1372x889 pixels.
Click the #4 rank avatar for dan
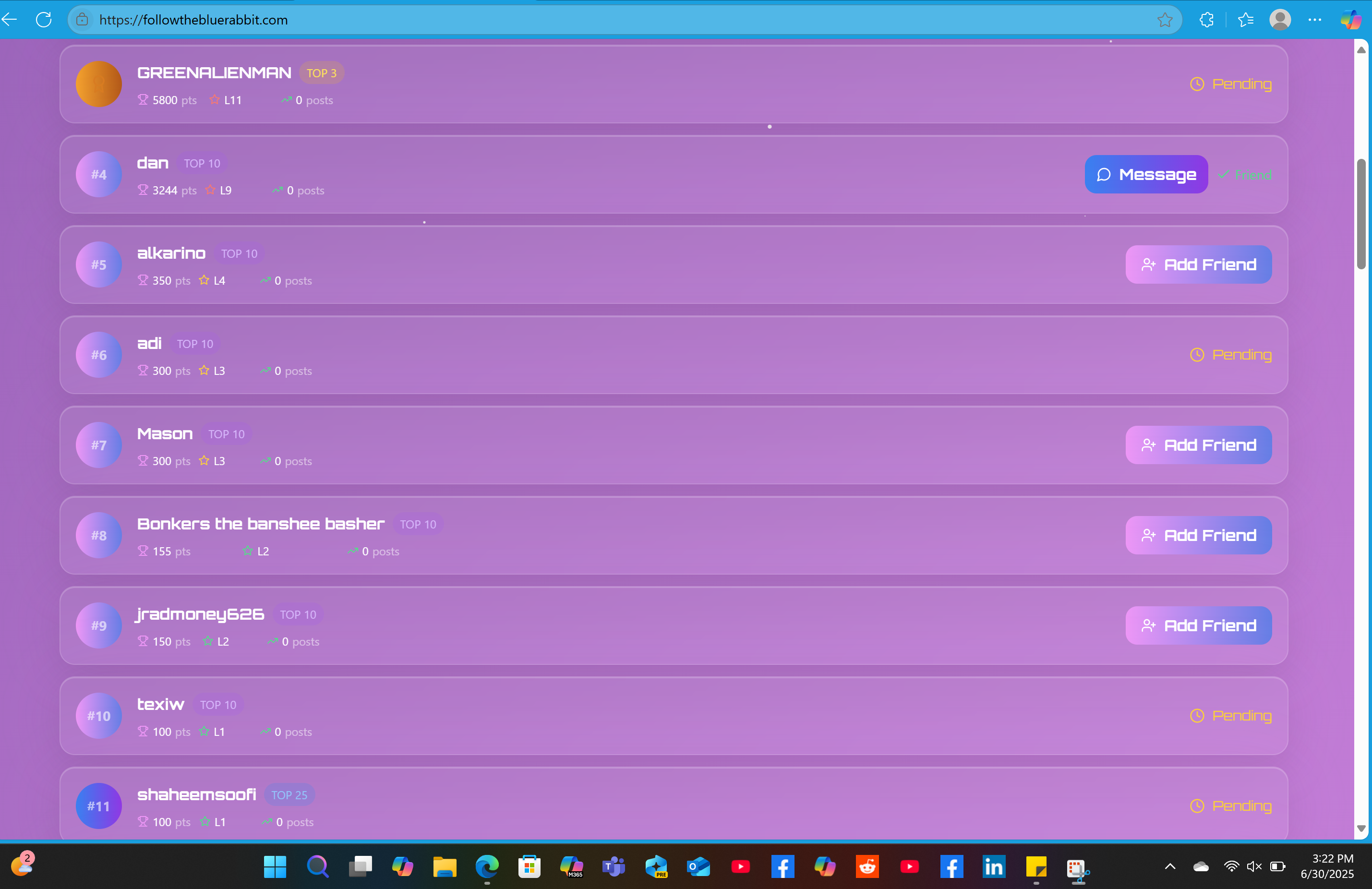98,174
